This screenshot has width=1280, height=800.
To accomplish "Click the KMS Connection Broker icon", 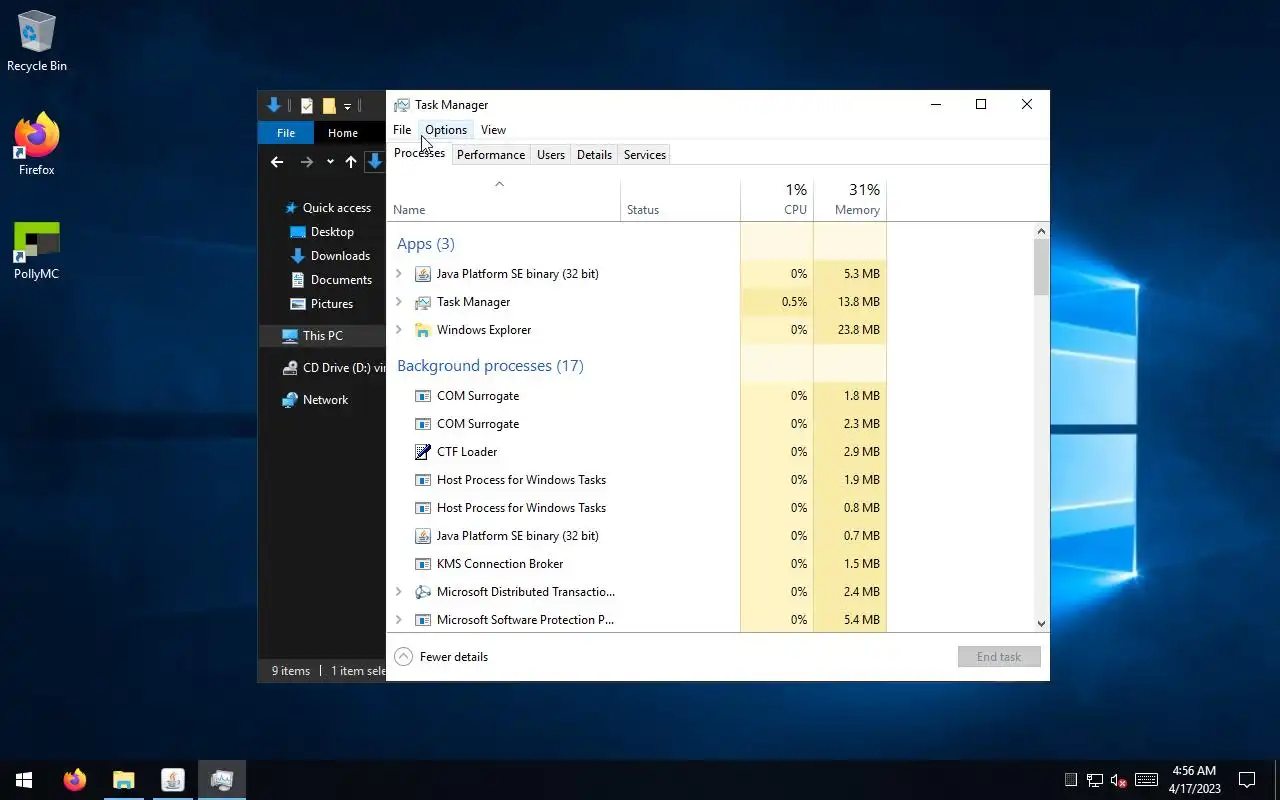I will [x=423, y=564].
